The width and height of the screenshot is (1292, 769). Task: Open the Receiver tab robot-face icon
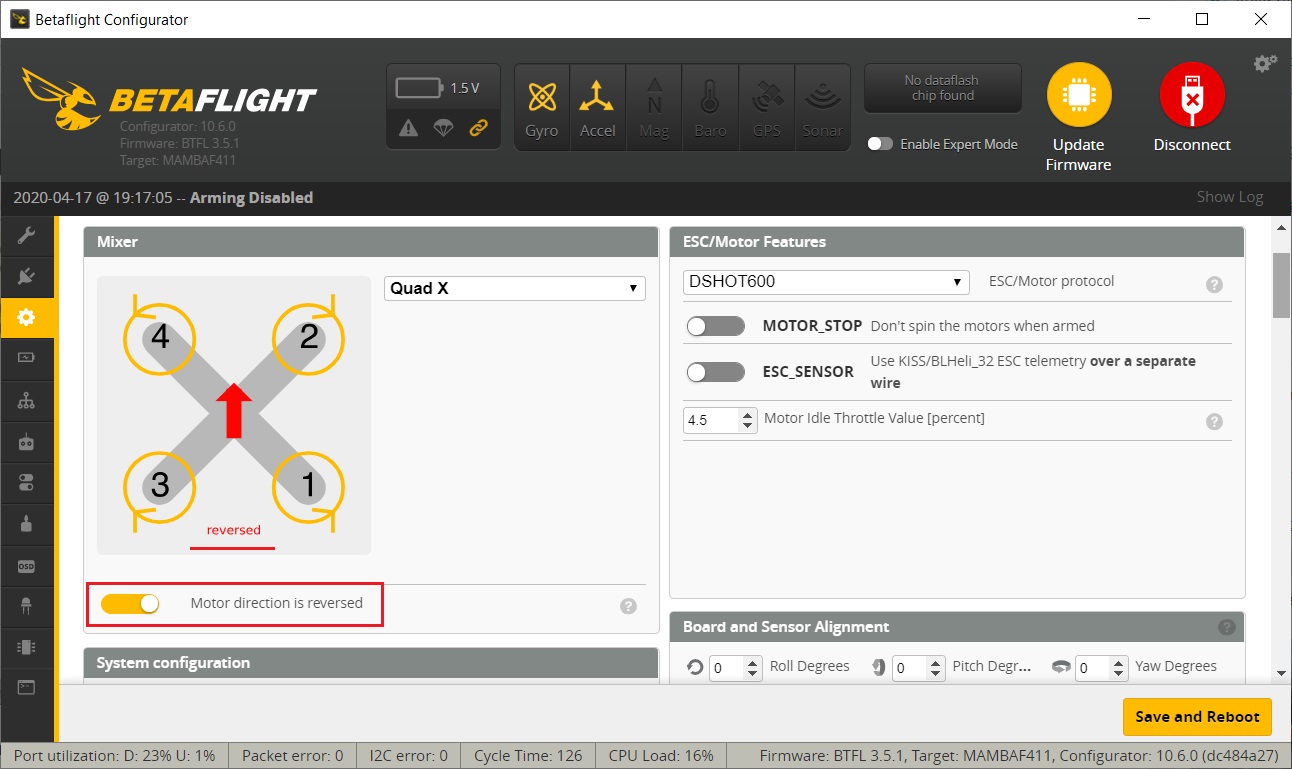click(26, 441)
